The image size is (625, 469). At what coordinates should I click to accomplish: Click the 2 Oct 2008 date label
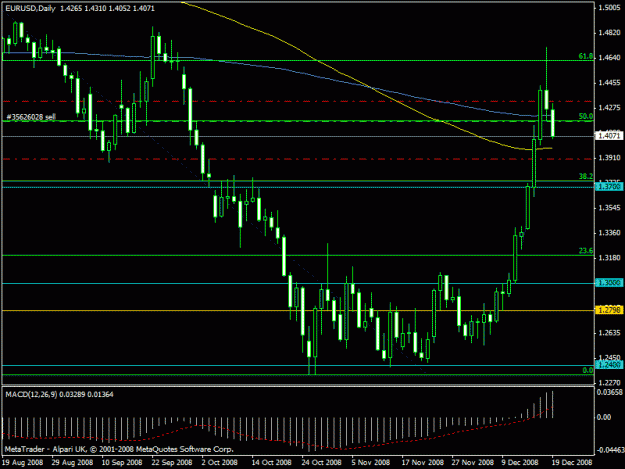pos(220,462)
